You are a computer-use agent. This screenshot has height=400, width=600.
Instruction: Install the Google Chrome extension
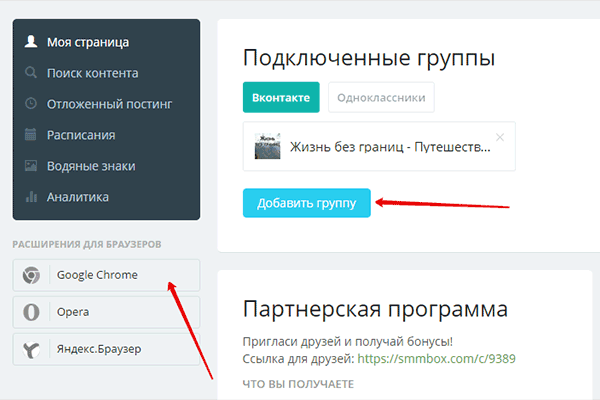coord(106,275)
